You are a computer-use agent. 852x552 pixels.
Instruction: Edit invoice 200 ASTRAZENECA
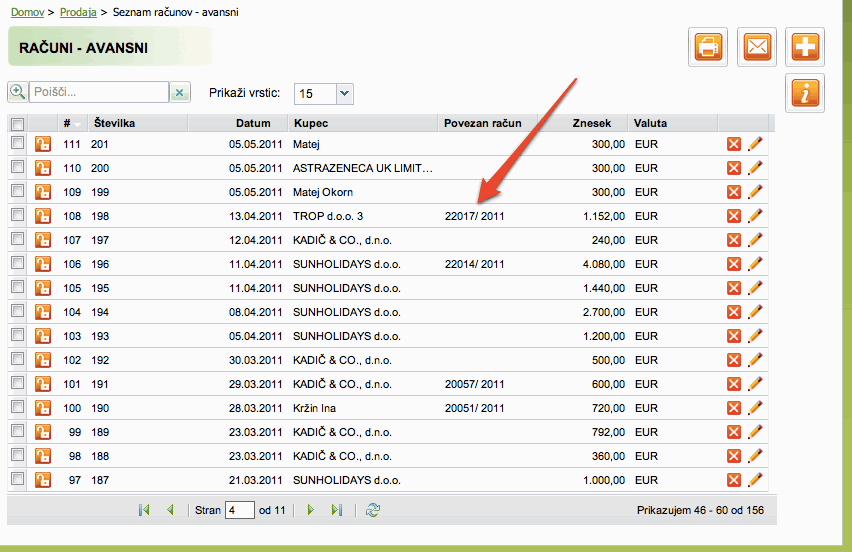pyautogui.click(x=755, y=168)
